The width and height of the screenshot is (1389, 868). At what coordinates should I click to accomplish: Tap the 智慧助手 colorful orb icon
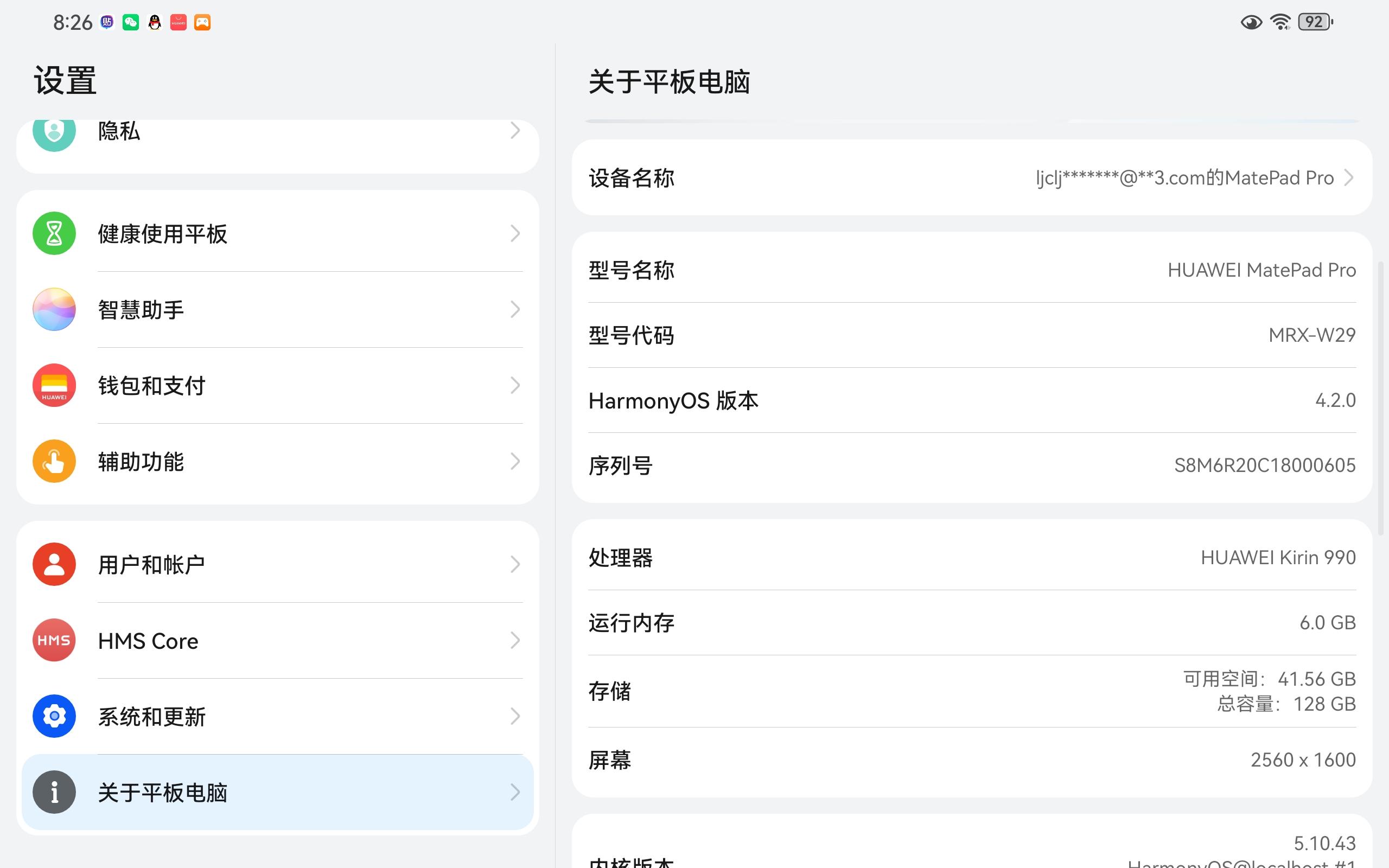point(54,309)
